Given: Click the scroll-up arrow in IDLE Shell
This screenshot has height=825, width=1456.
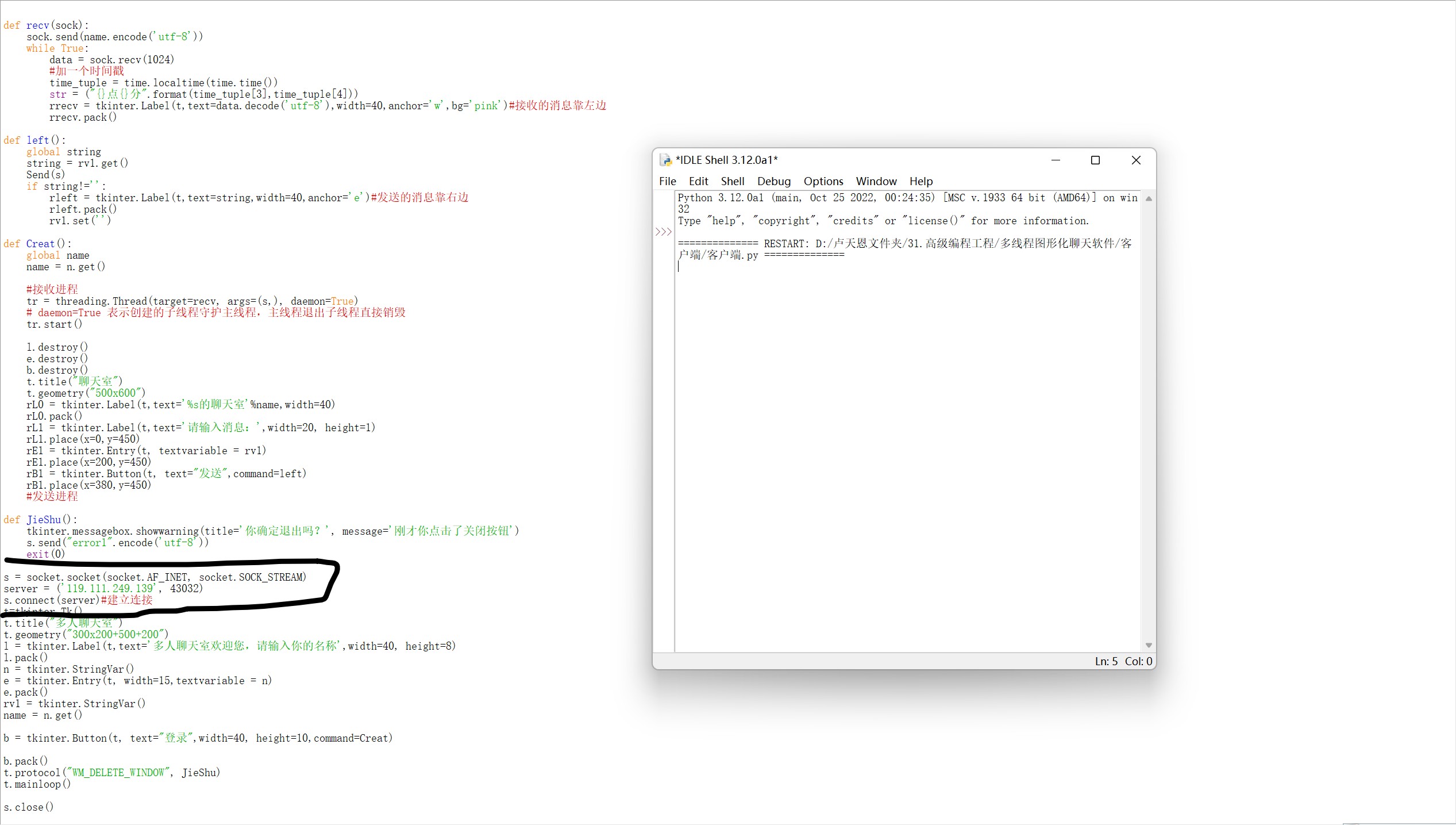Looking at the screenshot, I should point(1149,198).
